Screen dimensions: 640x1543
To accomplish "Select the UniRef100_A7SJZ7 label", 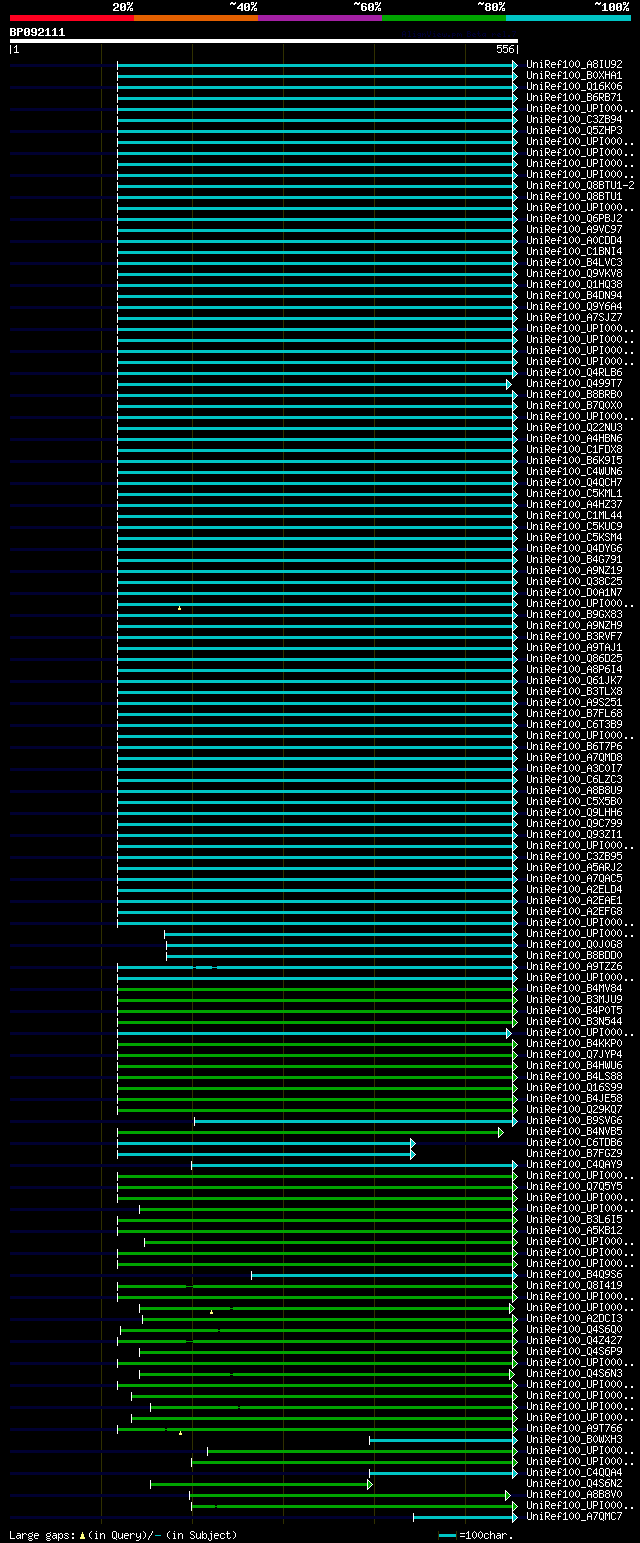I will click(574, 318).
